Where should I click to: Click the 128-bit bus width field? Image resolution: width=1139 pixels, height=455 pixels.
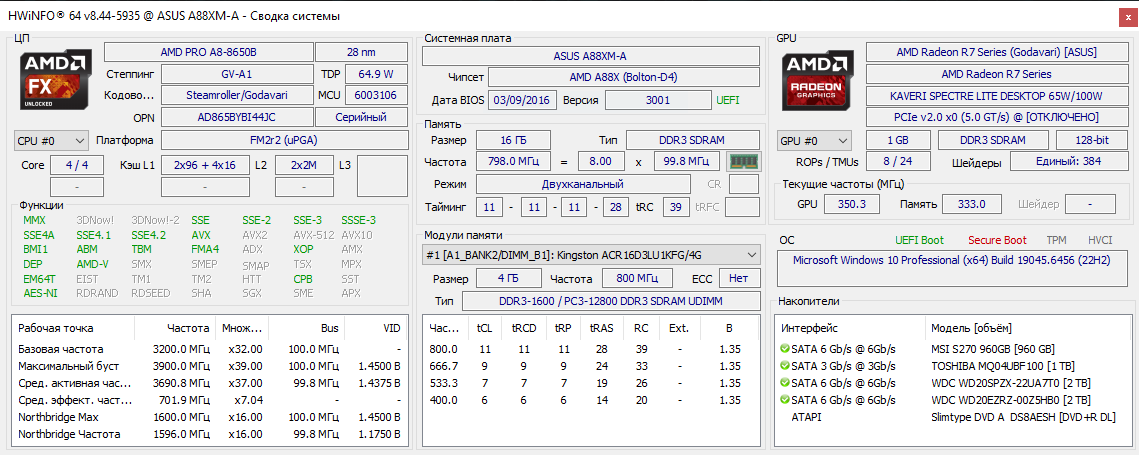pyautogui.click(x=1092, y=140)
